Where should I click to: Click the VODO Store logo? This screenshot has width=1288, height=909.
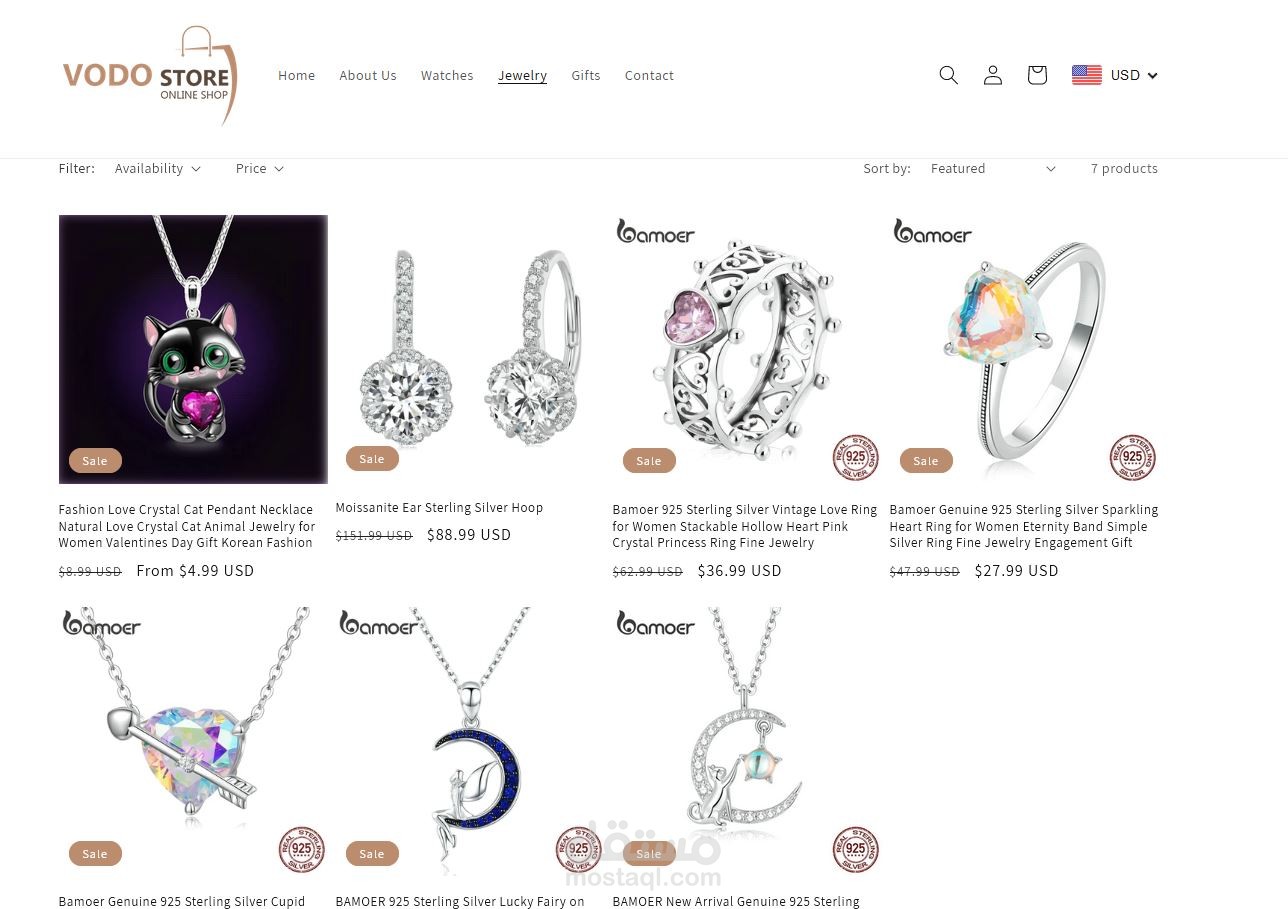150,76
